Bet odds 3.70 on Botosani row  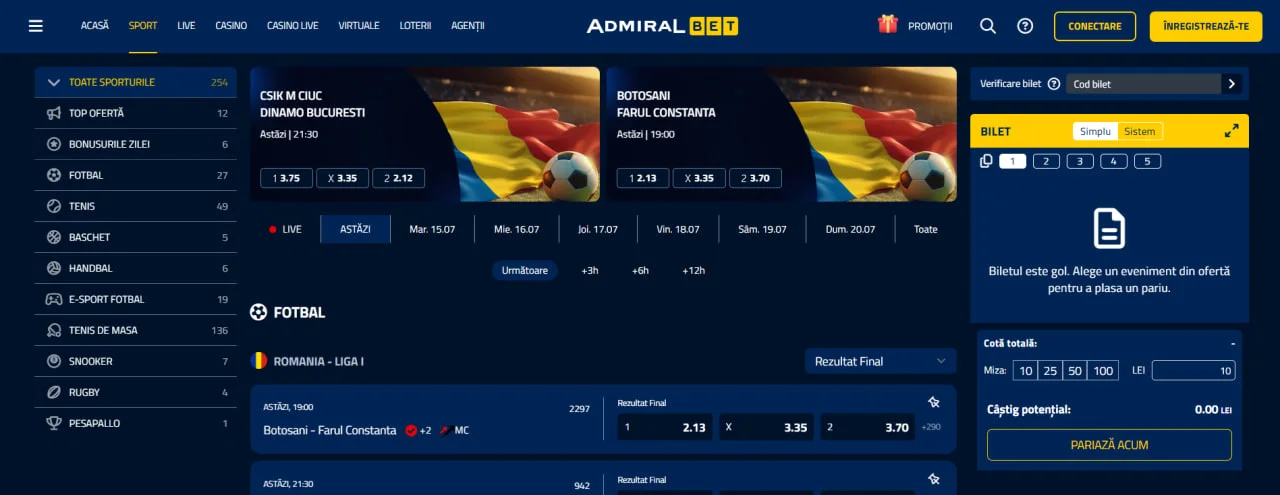tap(868, 427)
